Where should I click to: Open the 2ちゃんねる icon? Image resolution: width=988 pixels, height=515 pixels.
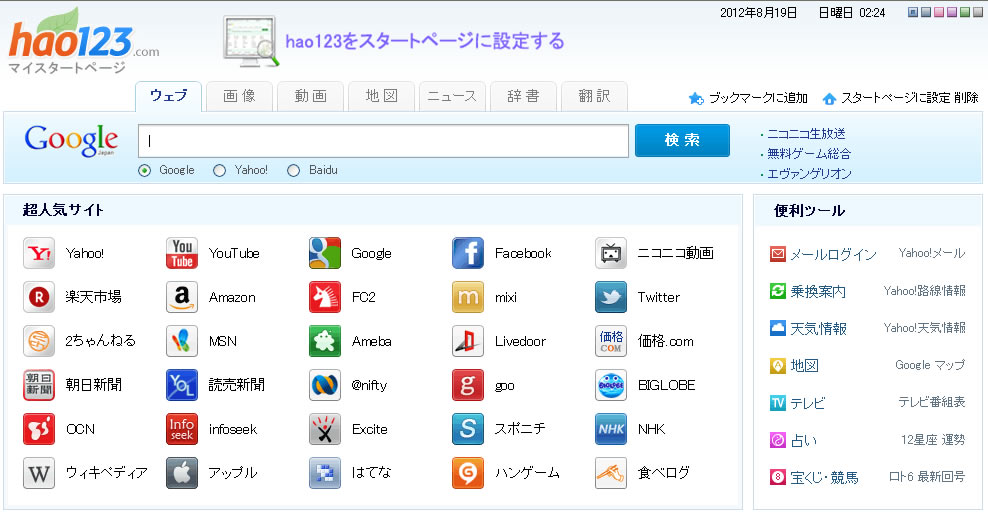[x=38, y=341]
